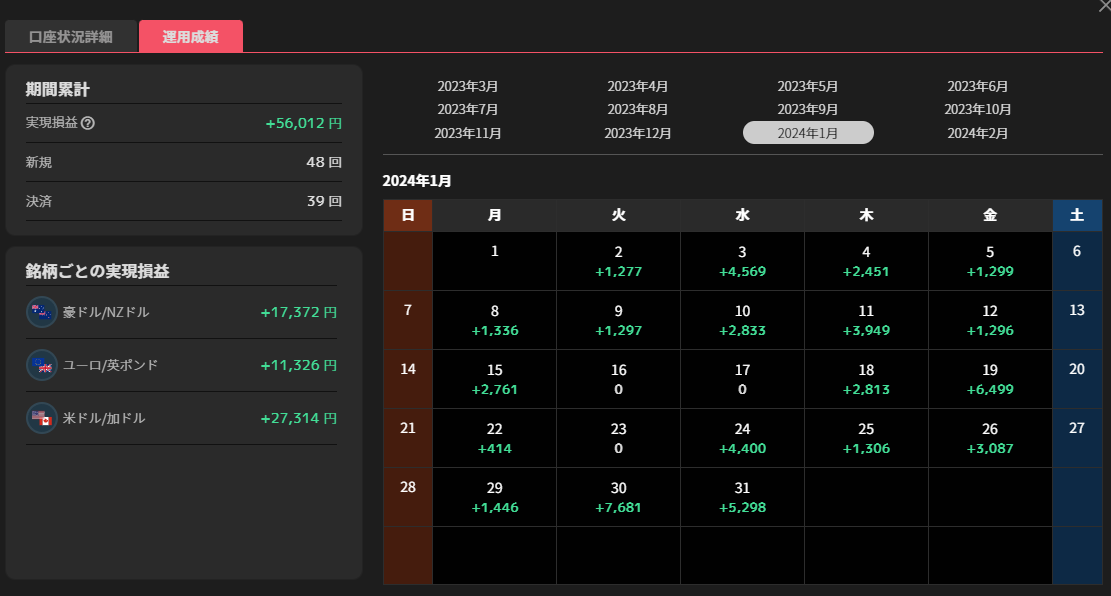Click calendar day 30 with +7,681
1111x596 pixels.
click(619, 497)
